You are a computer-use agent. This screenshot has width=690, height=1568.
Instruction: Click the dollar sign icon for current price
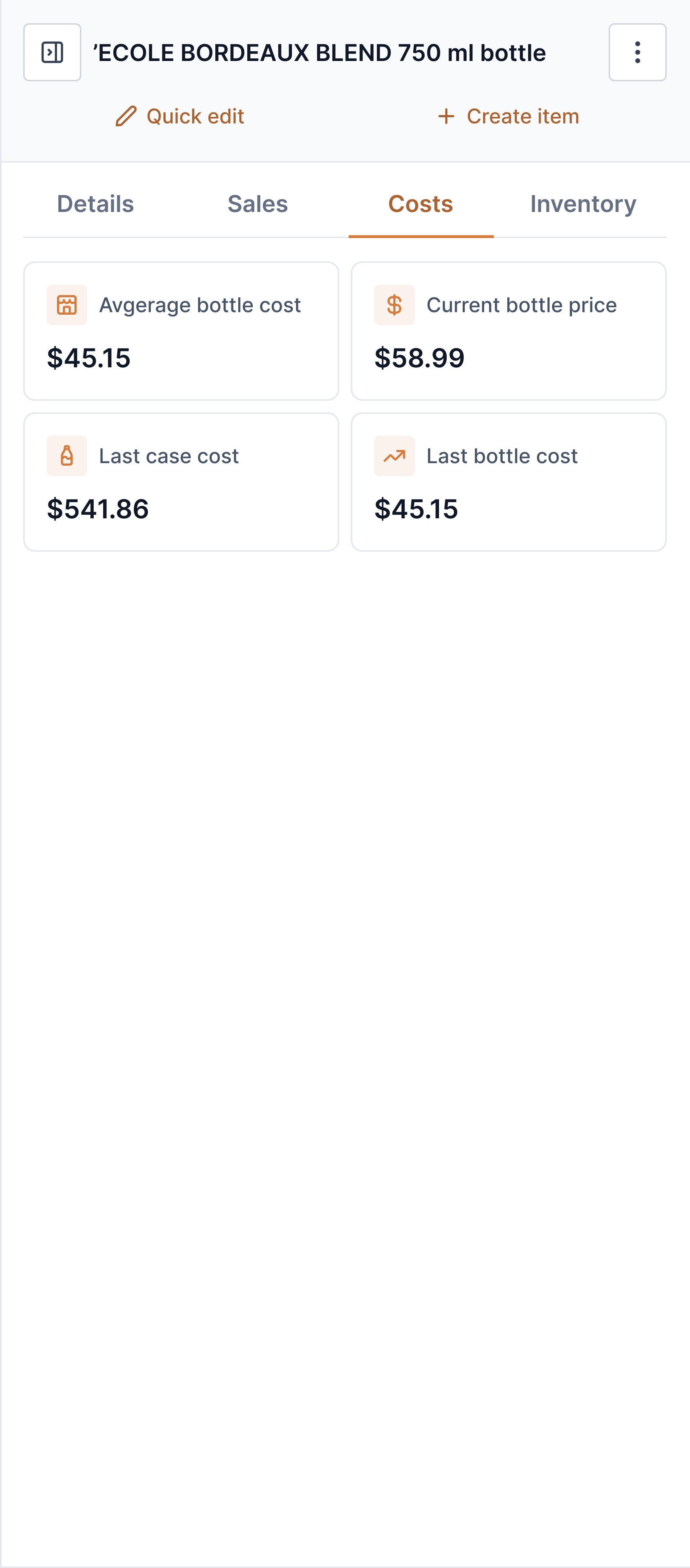pos(394,305)
